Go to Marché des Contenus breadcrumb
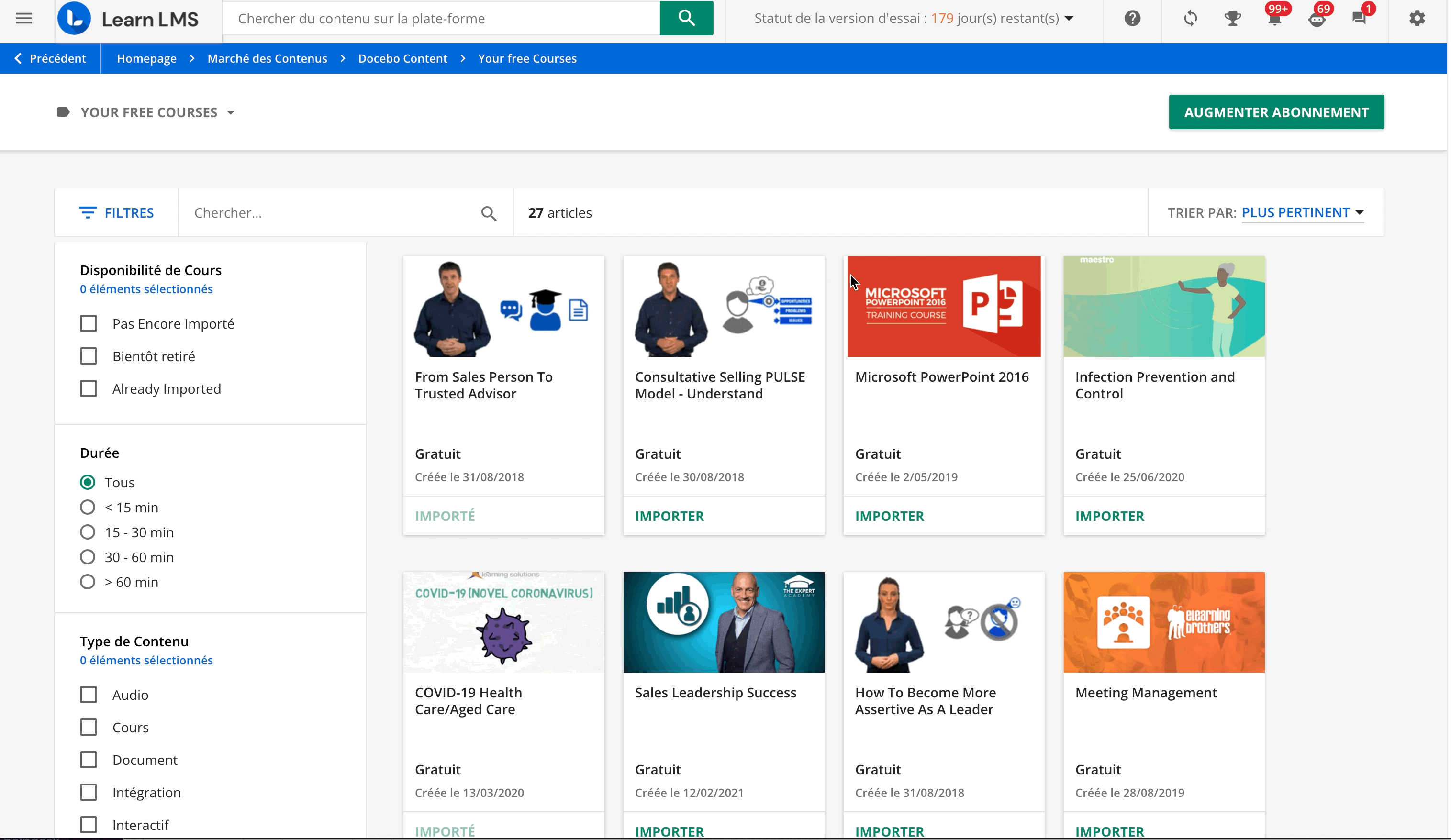The width and height of the screenshot is (1451, 840). (x=267, y=59)
